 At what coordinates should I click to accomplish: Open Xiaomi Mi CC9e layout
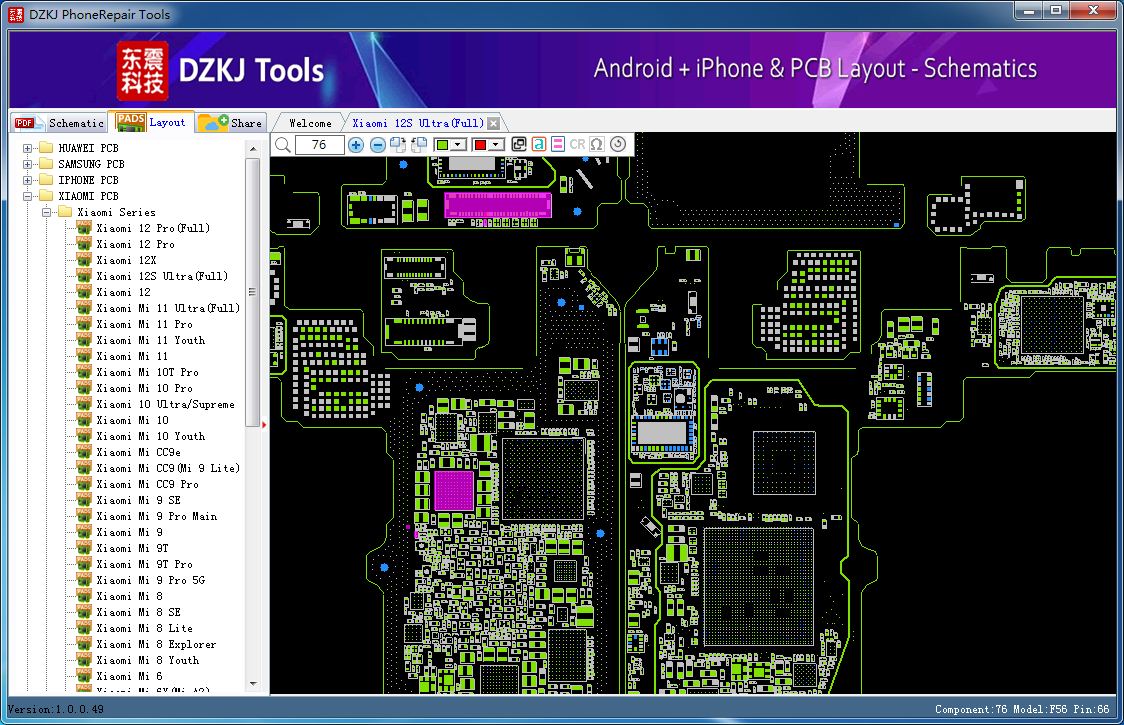pos(138,452)
